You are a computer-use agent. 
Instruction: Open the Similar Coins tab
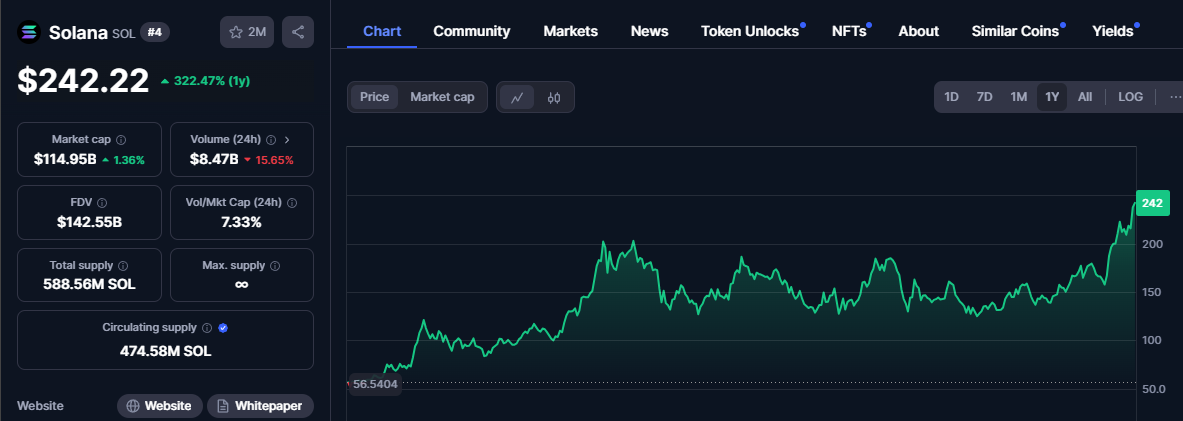pos(1015,32)
